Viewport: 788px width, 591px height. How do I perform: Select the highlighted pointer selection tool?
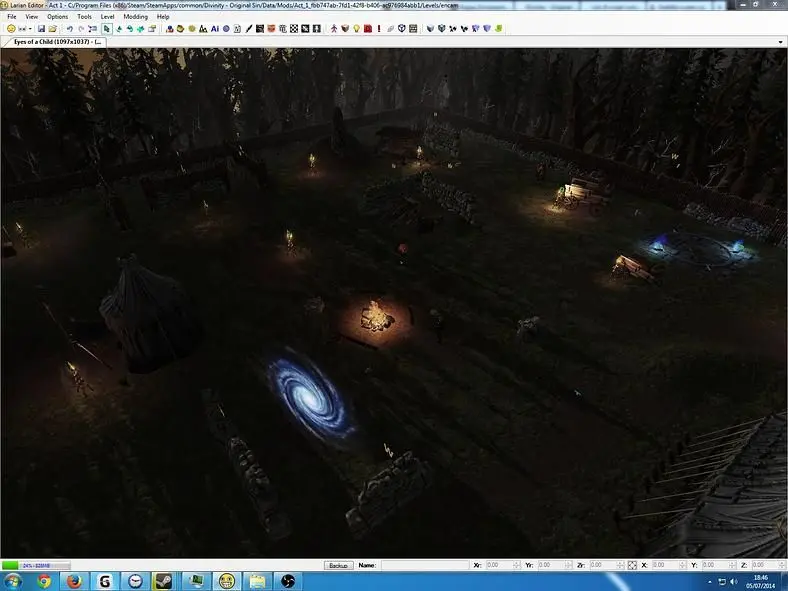point(106,29)
